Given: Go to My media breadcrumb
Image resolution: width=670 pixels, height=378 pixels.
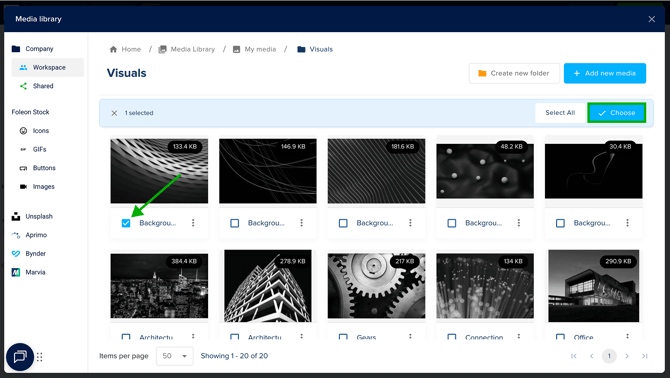Looking at the screenshot, I should tap(254, 49).
